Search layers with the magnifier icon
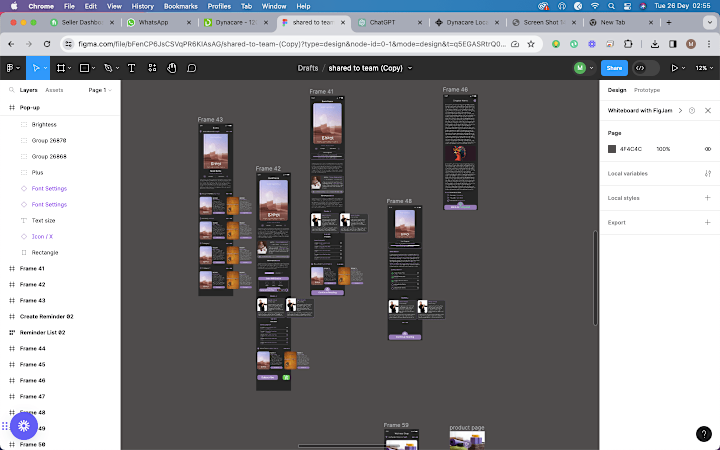 (12, 90)
